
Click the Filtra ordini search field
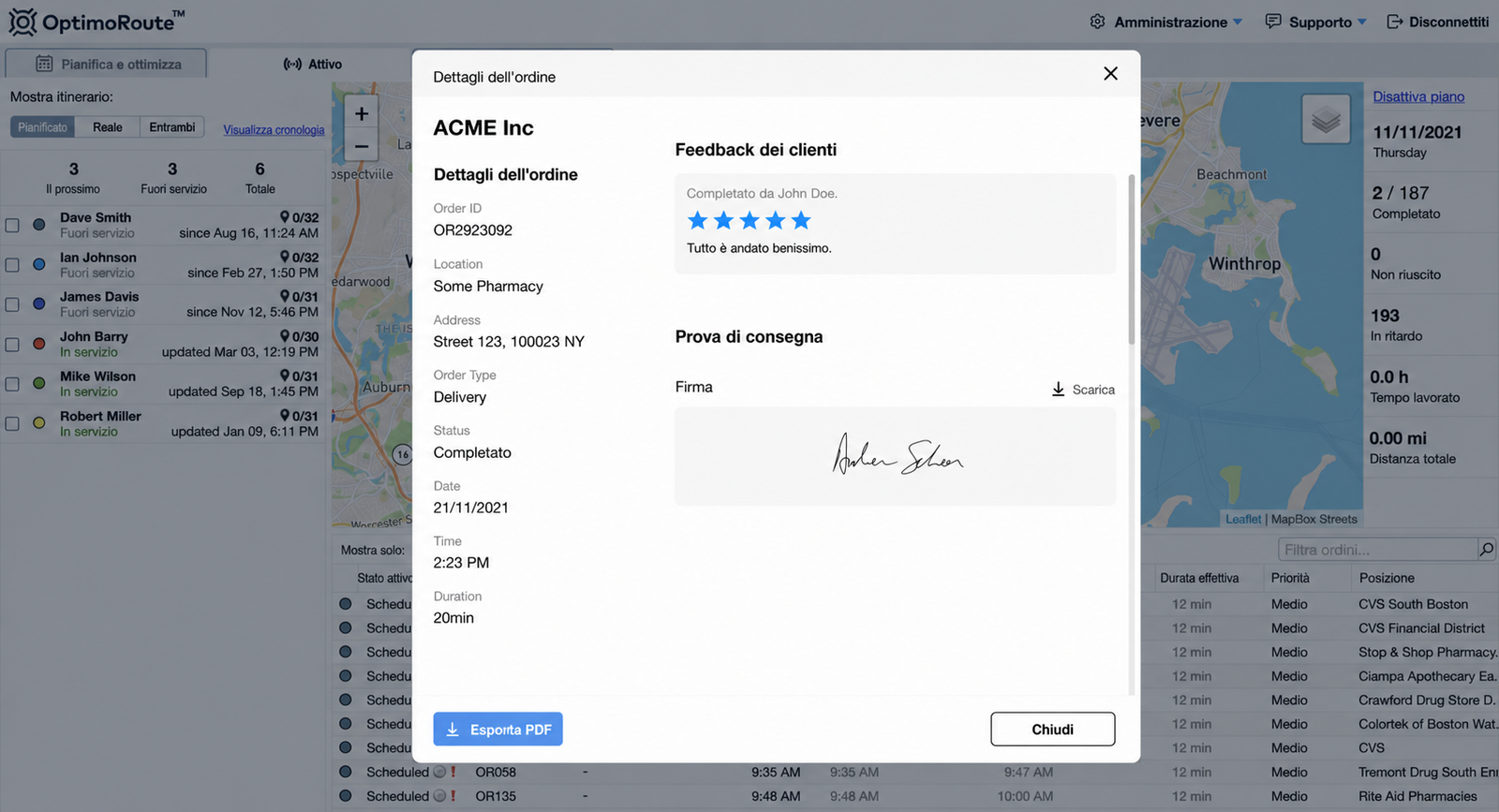point(1377,550)
